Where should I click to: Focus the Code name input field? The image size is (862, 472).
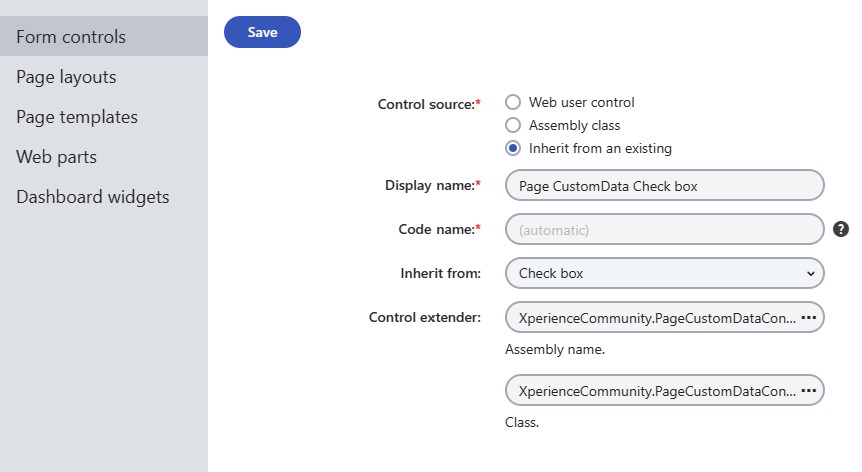click(664, 229)
